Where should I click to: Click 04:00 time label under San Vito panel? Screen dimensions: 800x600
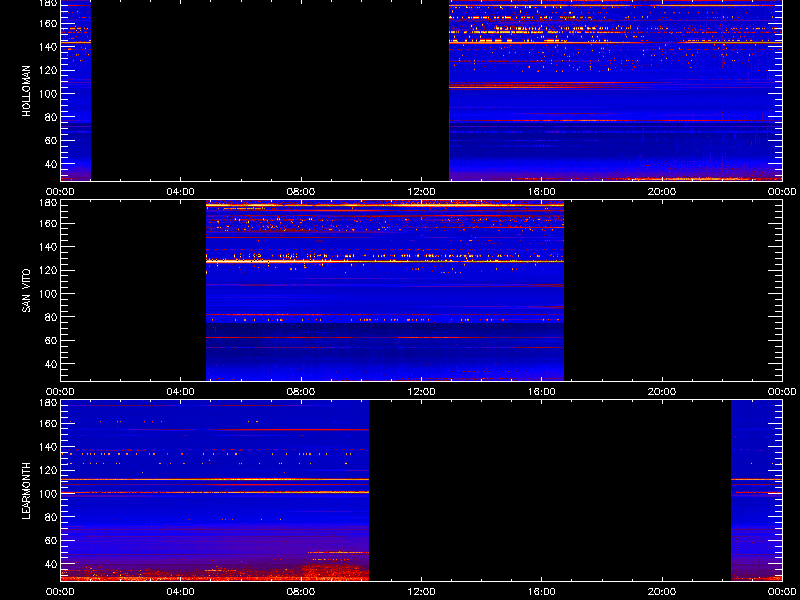(x=181, y=392)
